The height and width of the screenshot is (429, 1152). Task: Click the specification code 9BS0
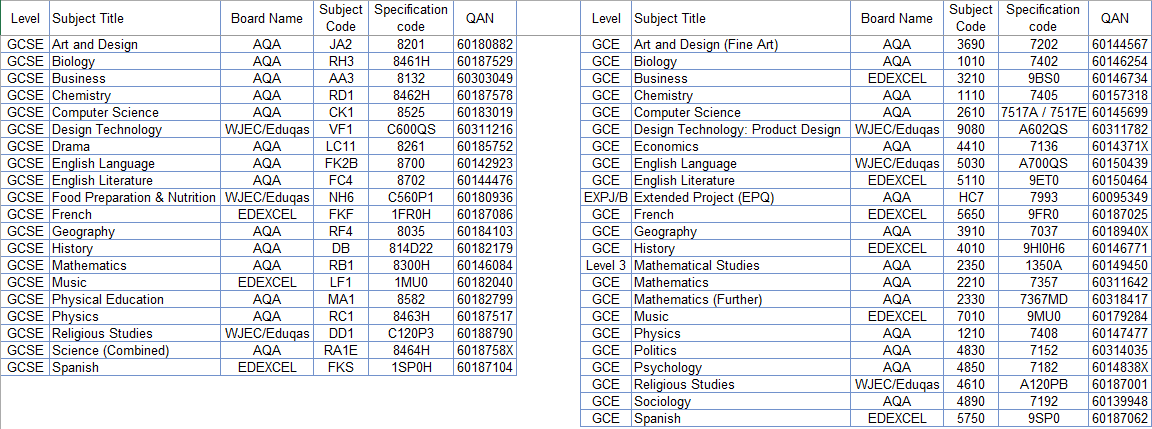point(1043,79)
